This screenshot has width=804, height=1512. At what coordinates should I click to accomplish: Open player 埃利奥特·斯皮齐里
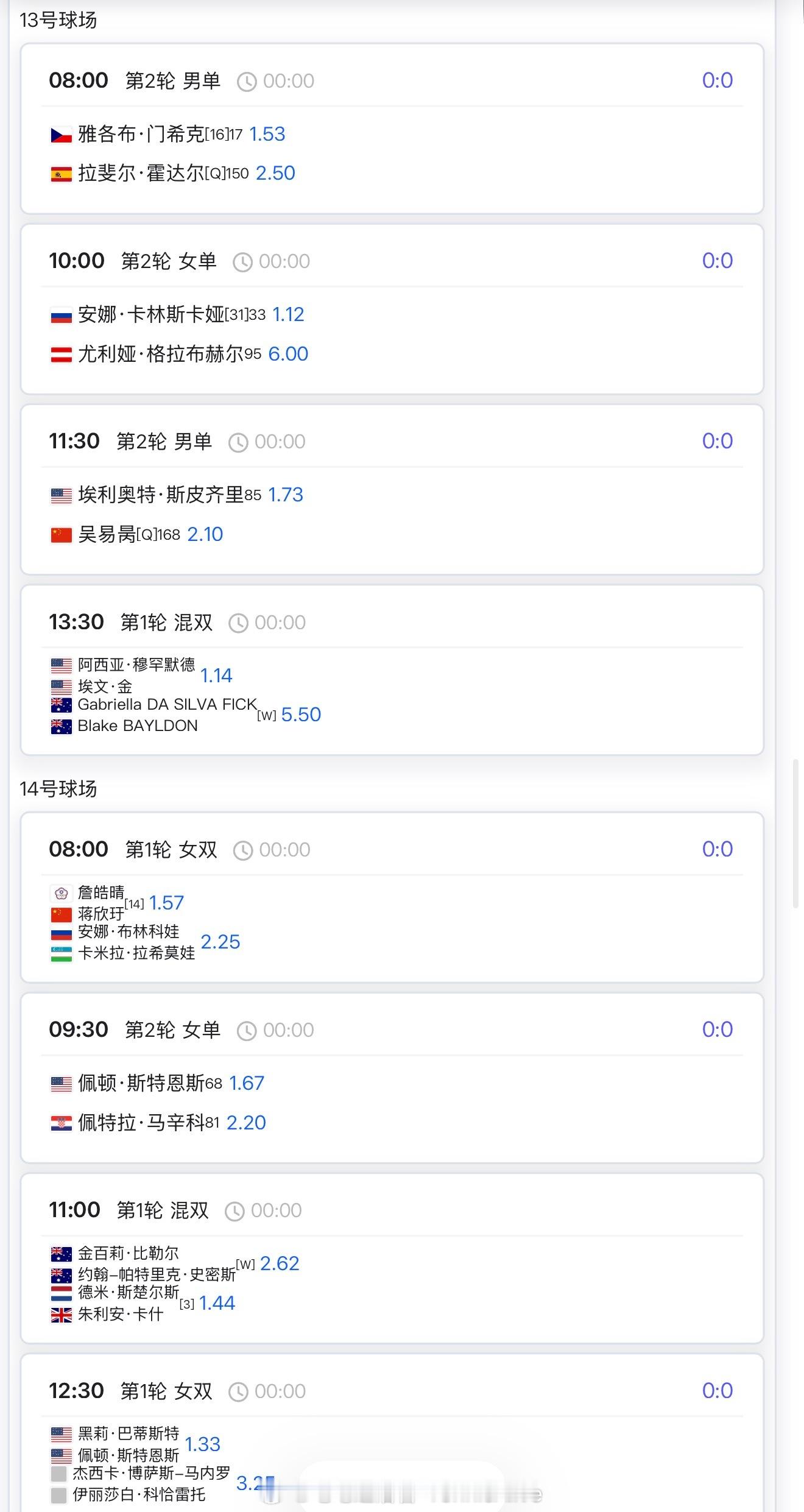click(x=161, y=495)
